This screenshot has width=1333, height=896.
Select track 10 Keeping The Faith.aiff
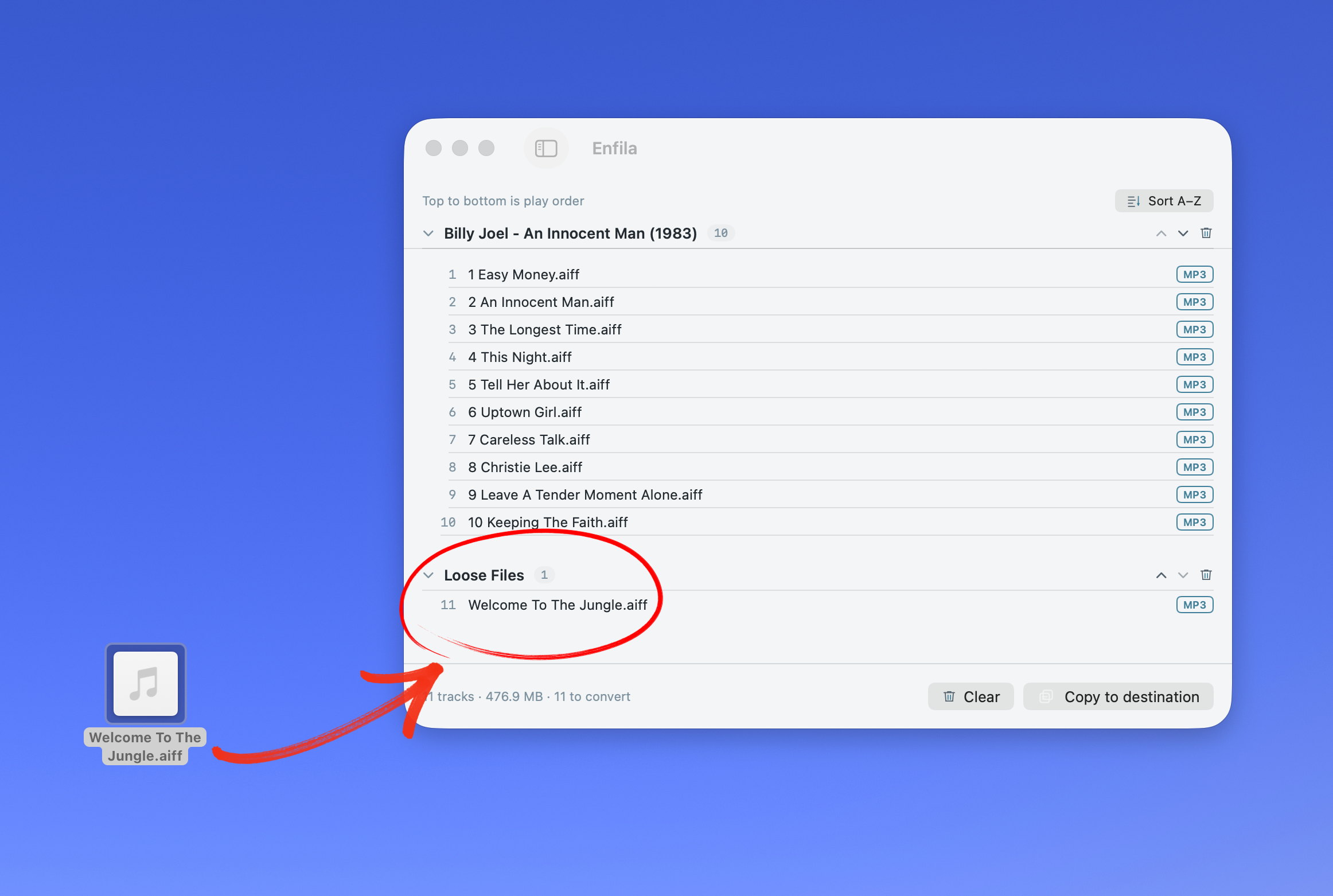pyautogui.click(x=826, y=523)
